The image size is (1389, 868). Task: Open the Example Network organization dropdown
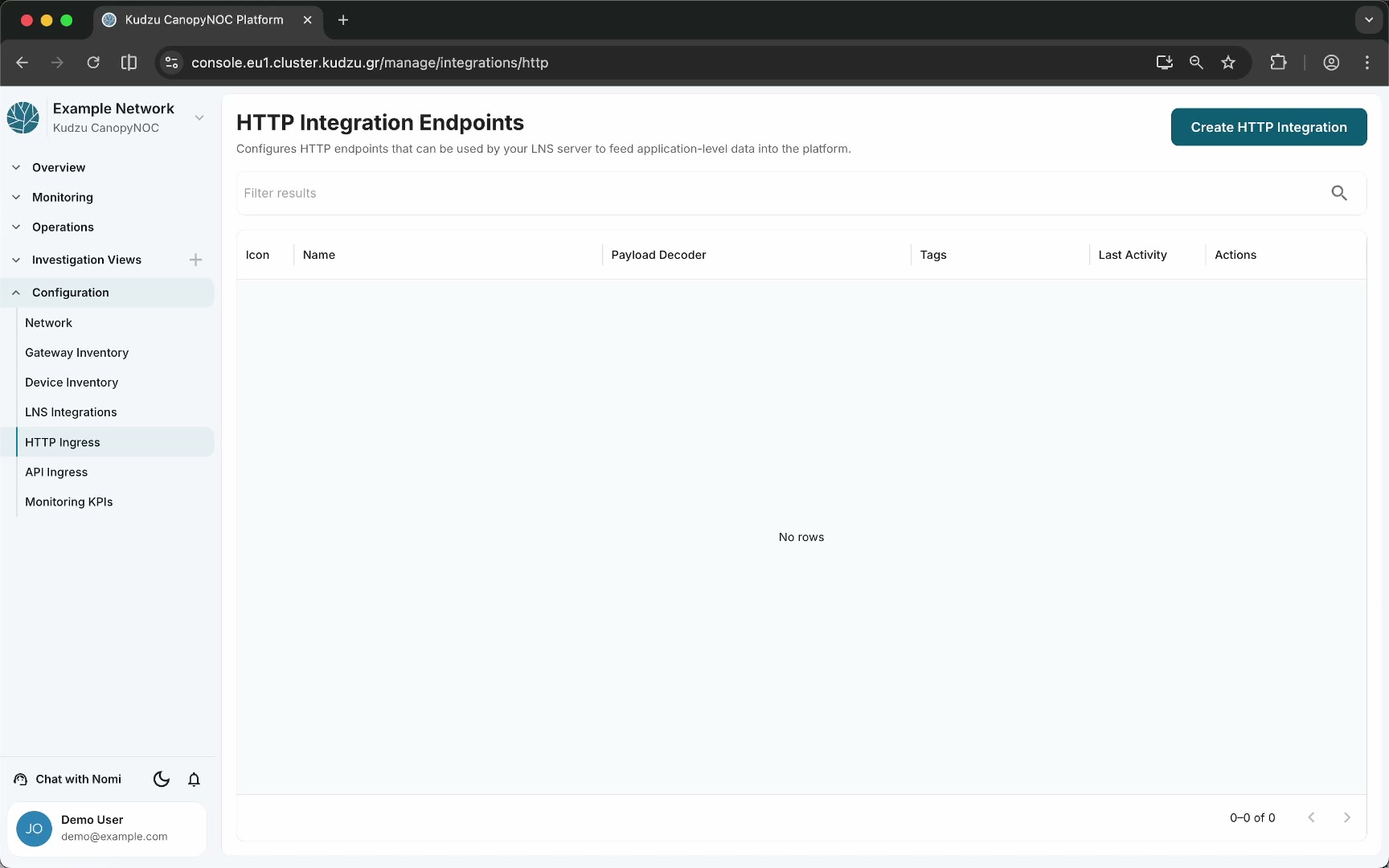[x=199, y=117]
